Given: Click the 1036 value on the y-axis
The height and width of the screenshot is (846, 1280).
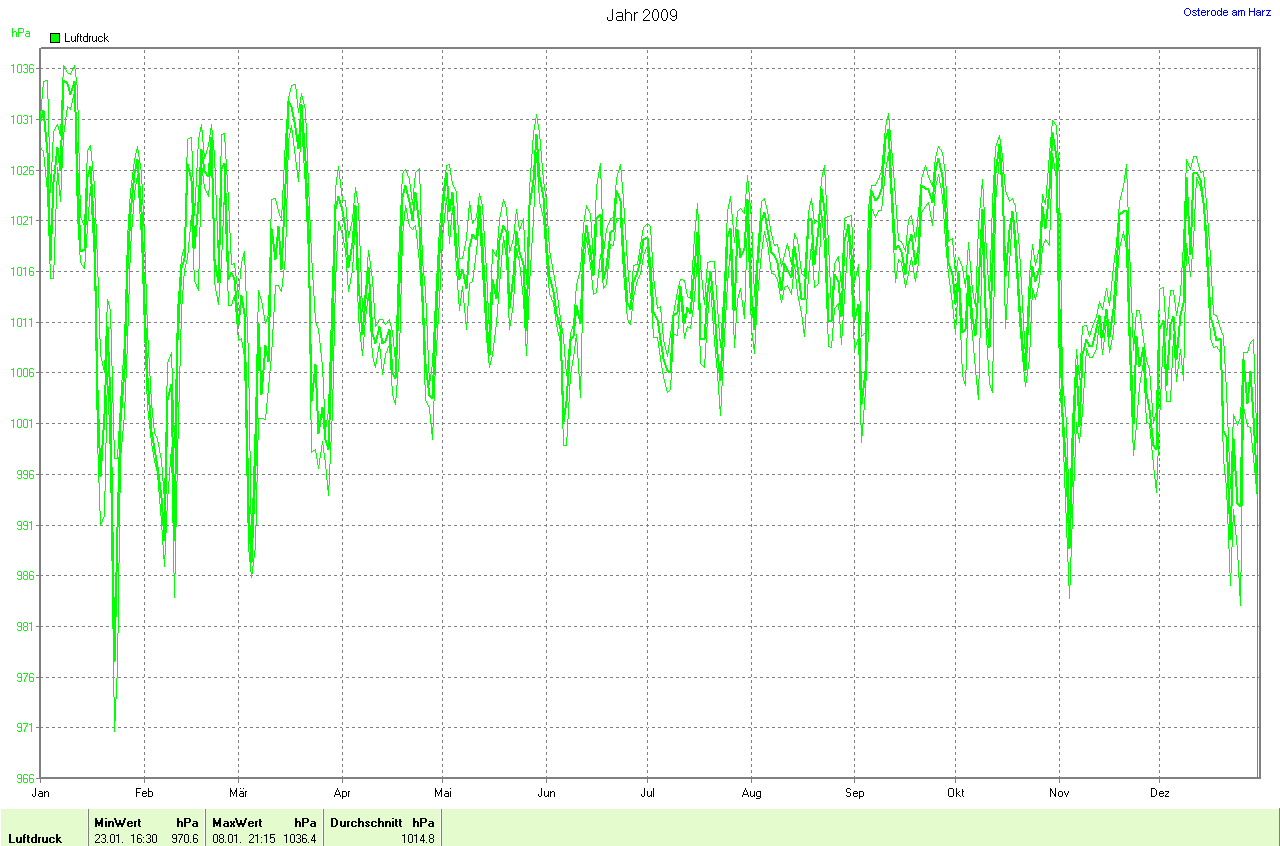Looking at the screenshot, I should [x=24, y=69].
